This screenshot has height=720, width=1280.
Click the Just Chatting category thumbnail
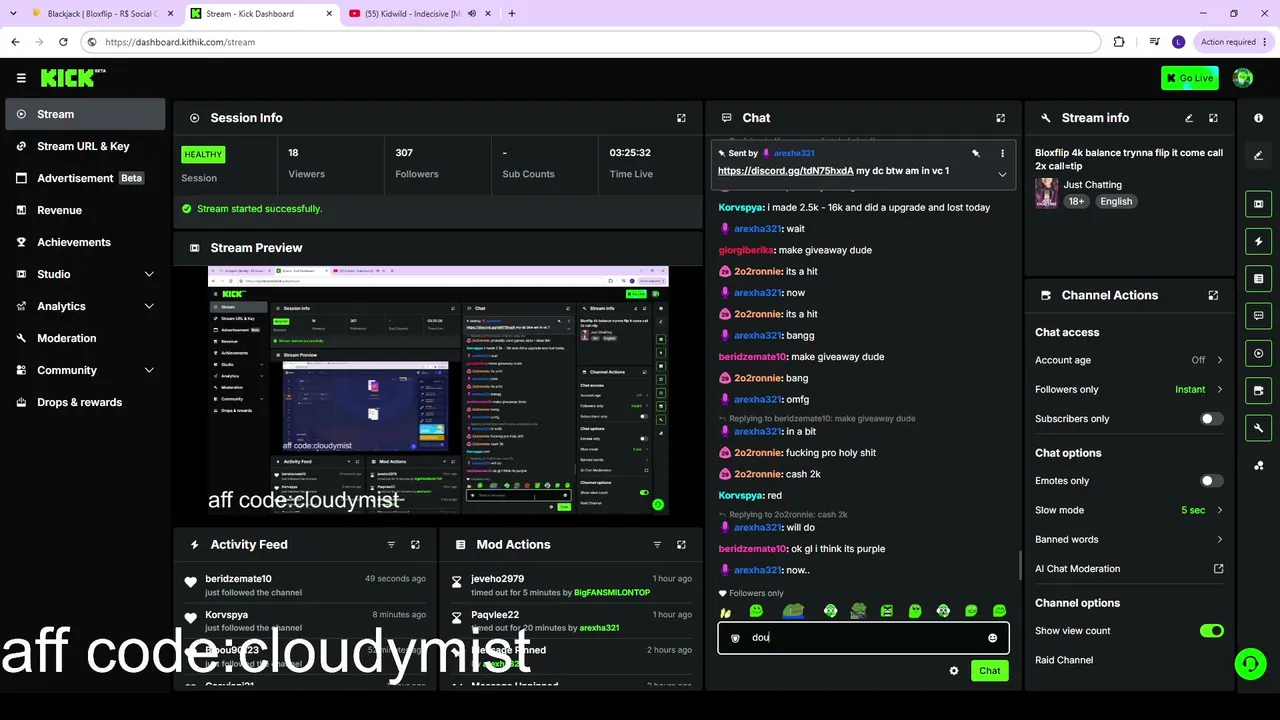1047,193
